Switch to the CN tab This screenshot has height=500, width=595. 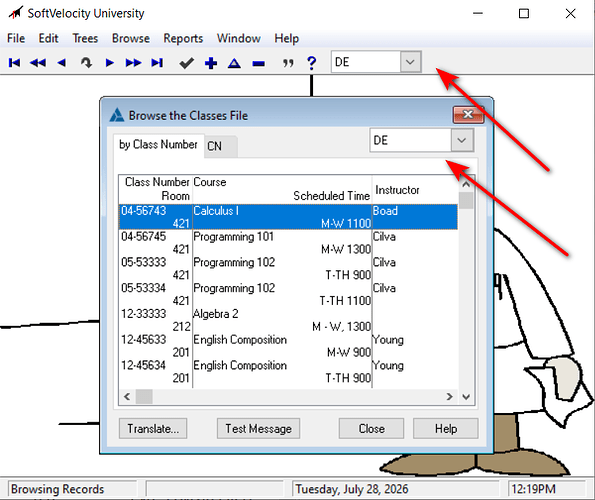click(x=215, y=146)
